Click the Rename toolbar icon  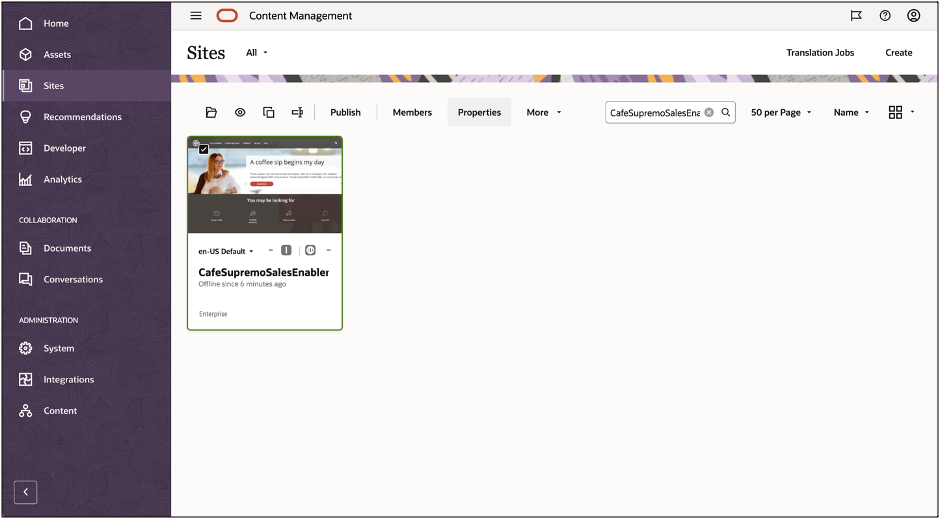(x=297, y=112)
